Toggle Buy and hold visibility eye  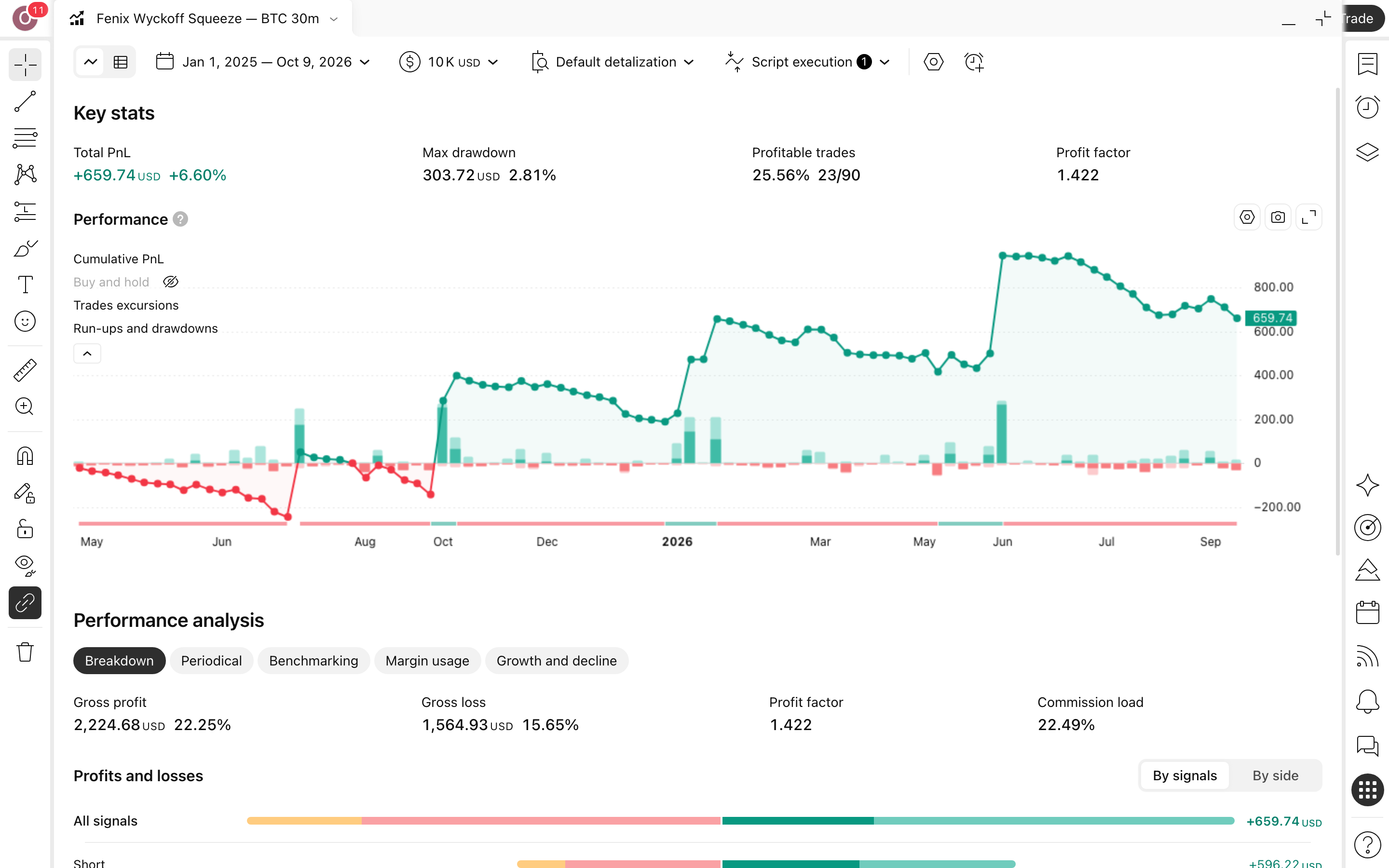click(x=171, y=282)
